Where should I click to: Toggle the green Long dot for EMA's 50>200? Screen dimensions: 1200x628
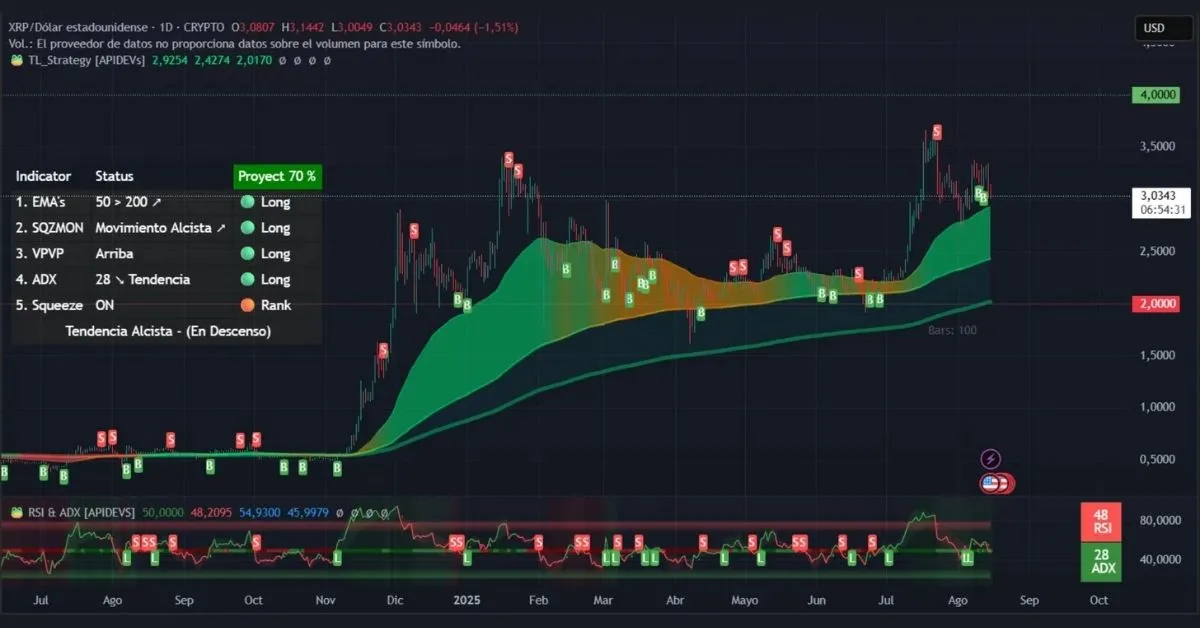[x=247, y=201]
